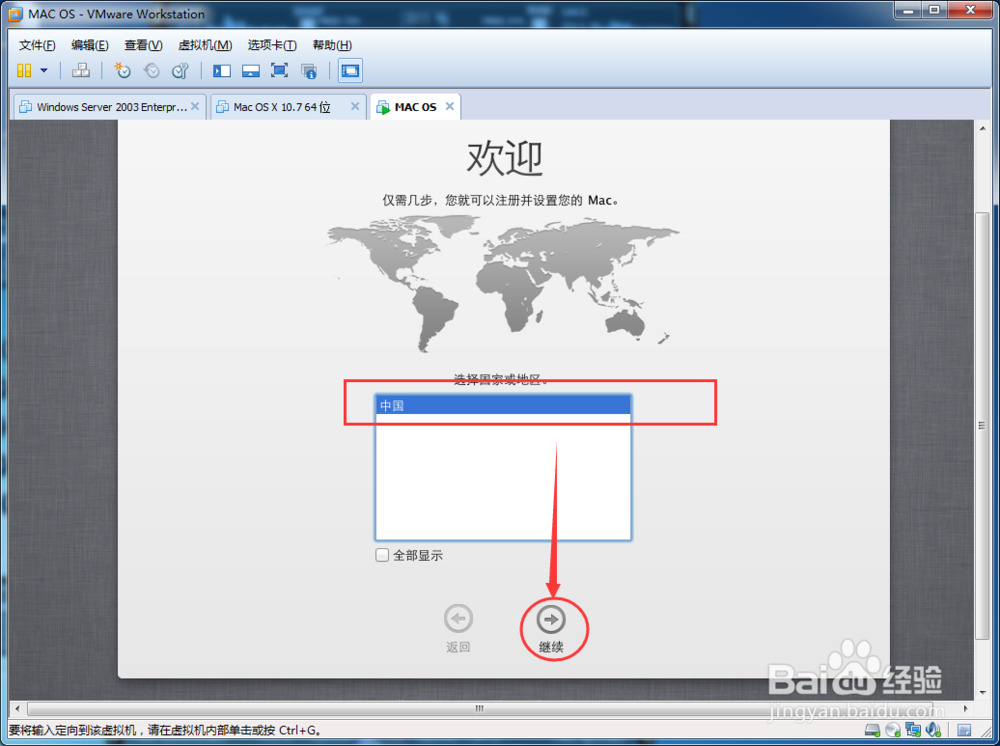Click the message log status bar icon

(x=964, y=730)
